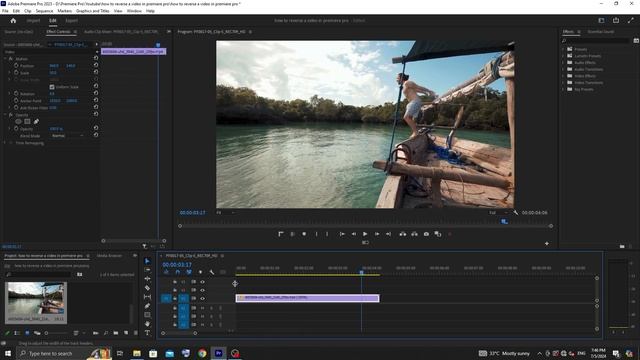640x360 pixels.
Task: Select purple clip on V1 timeline
Action: point(307,298)
